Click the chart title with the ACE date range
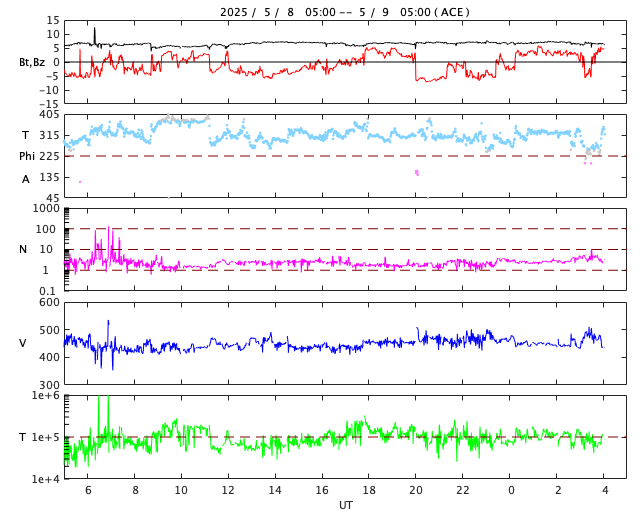640x512 pixels. pyautogui.click(x=345, y=12)
